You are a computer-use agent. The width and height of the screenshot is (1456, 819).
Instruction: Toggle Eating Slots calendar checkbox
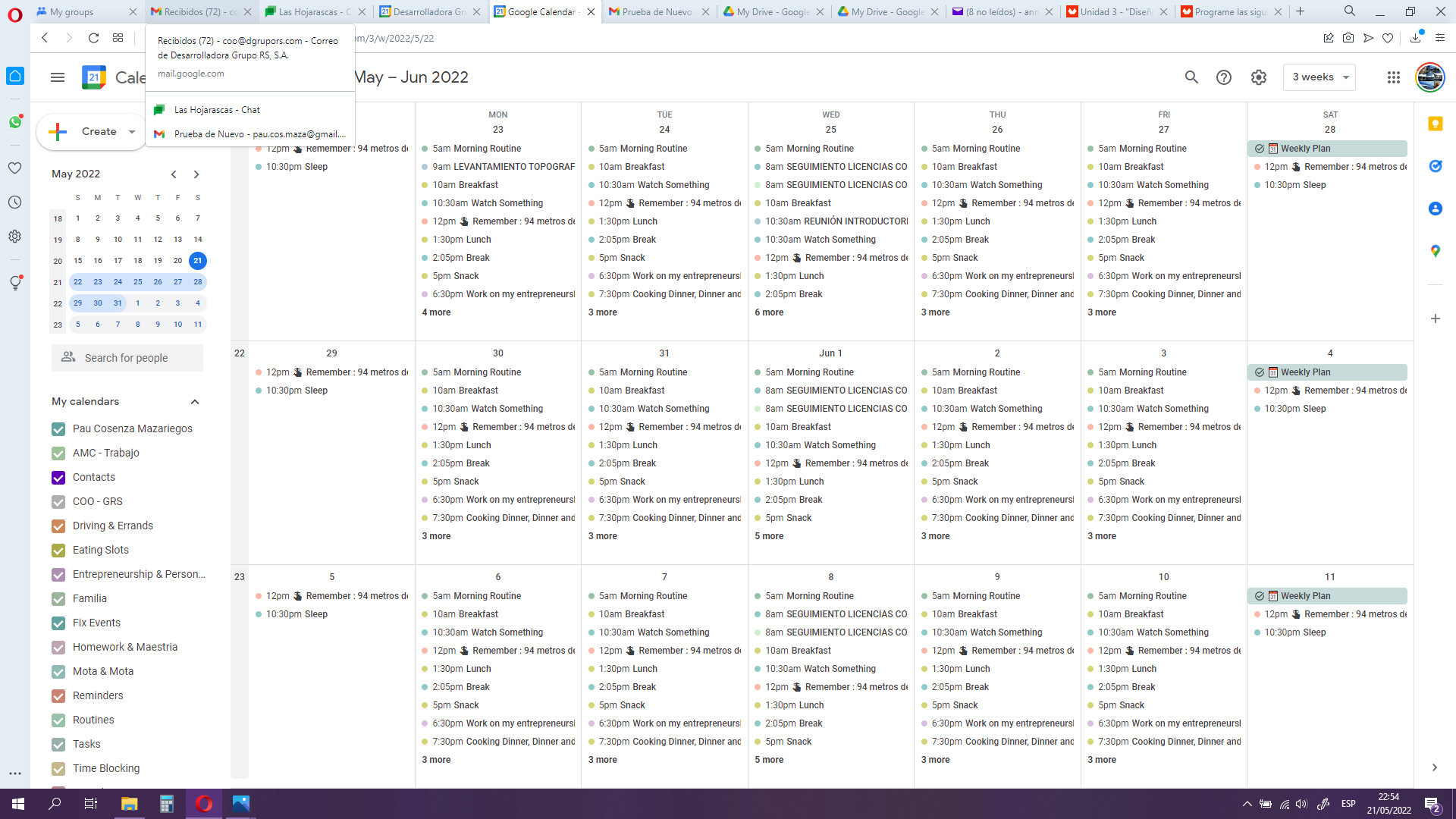tap(58, 551)
